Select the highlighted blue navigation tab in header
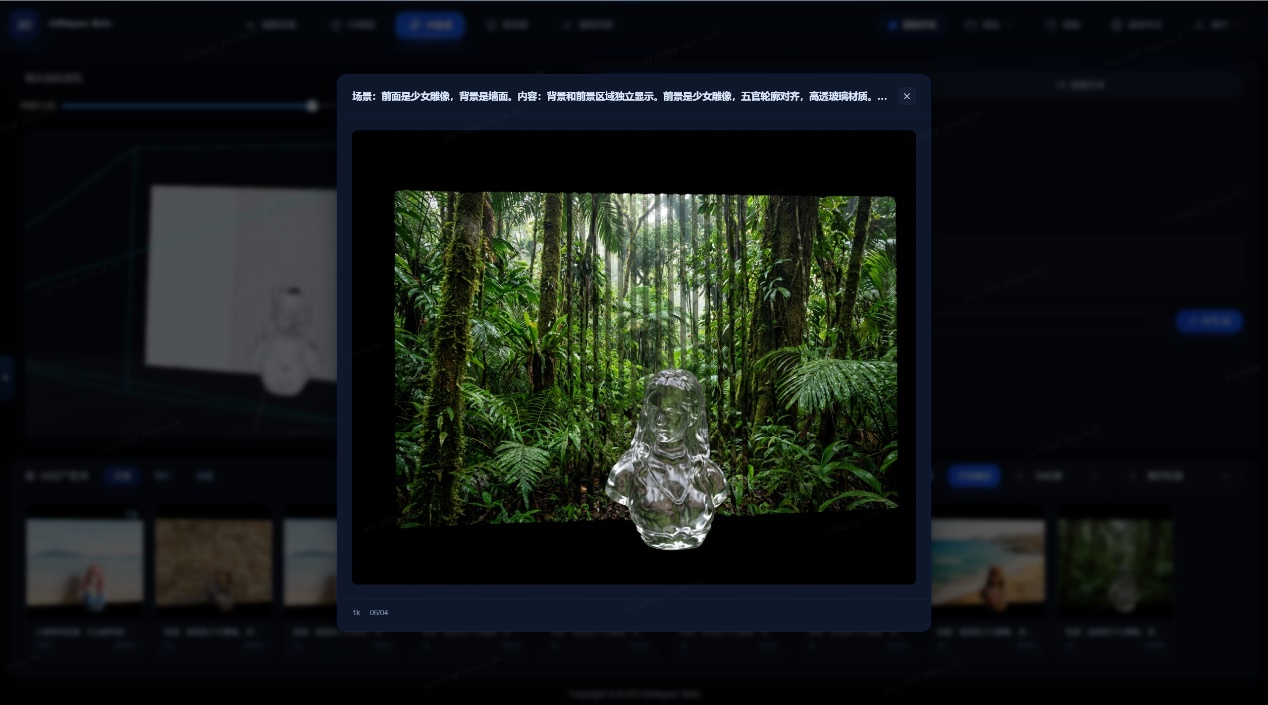The image size is (1268, 705). (430, 25)
